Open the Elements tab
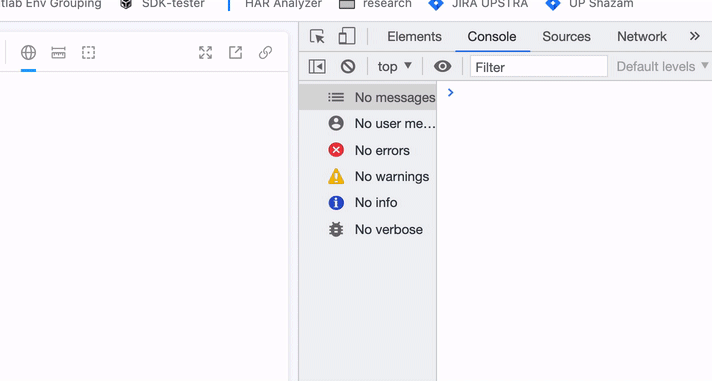This screenshot has height=381, width=712. coord(414,36)
